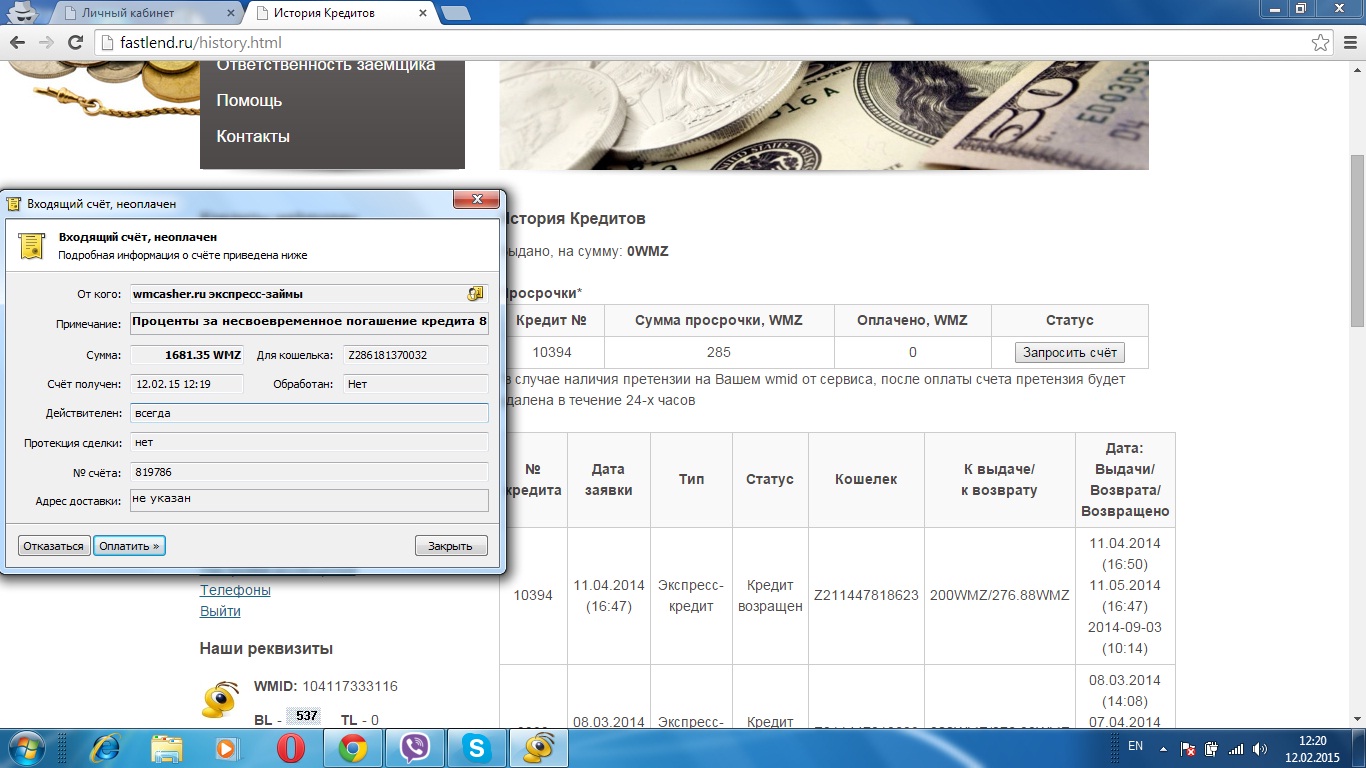Click the wallet field Z286181370032
Screen dimensions: 1366x768
[x=416, y=354]
